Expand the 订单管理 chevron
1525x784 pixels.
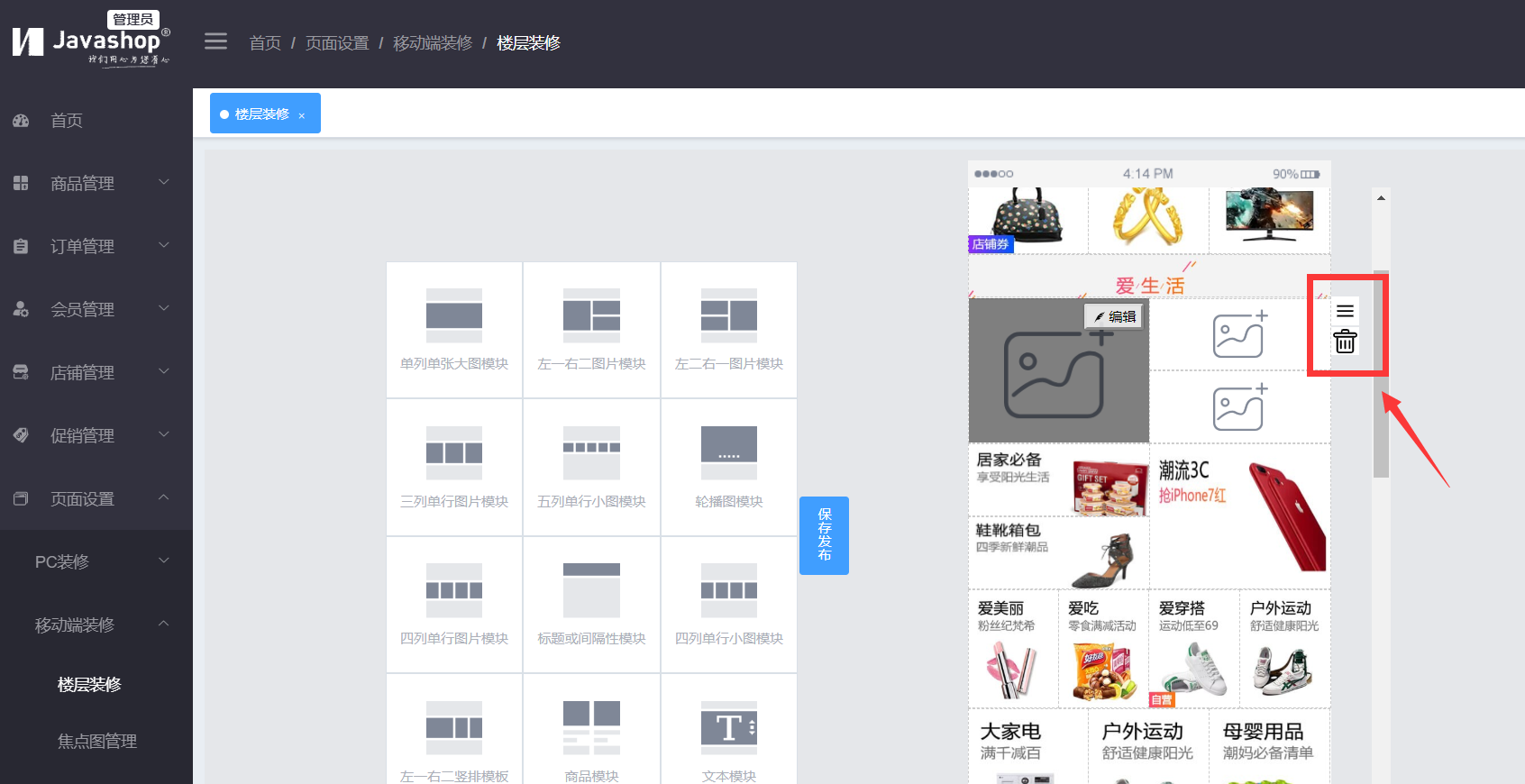click(164, 245)
